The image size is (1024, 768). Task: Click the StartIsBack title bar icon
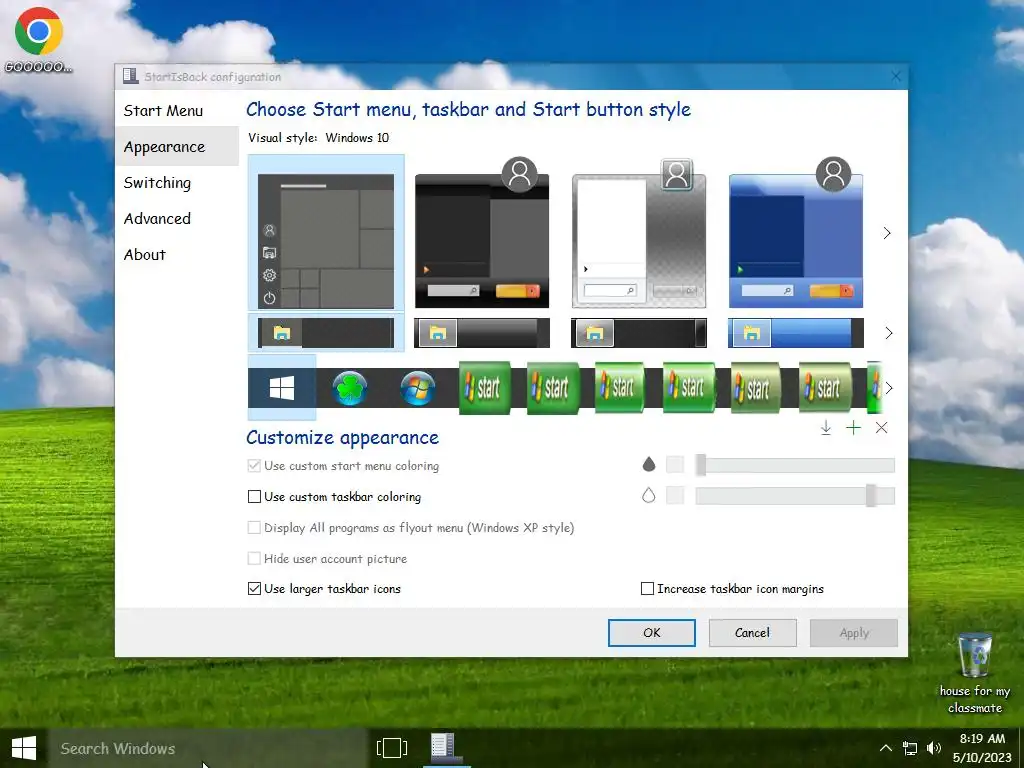(131, 76)
